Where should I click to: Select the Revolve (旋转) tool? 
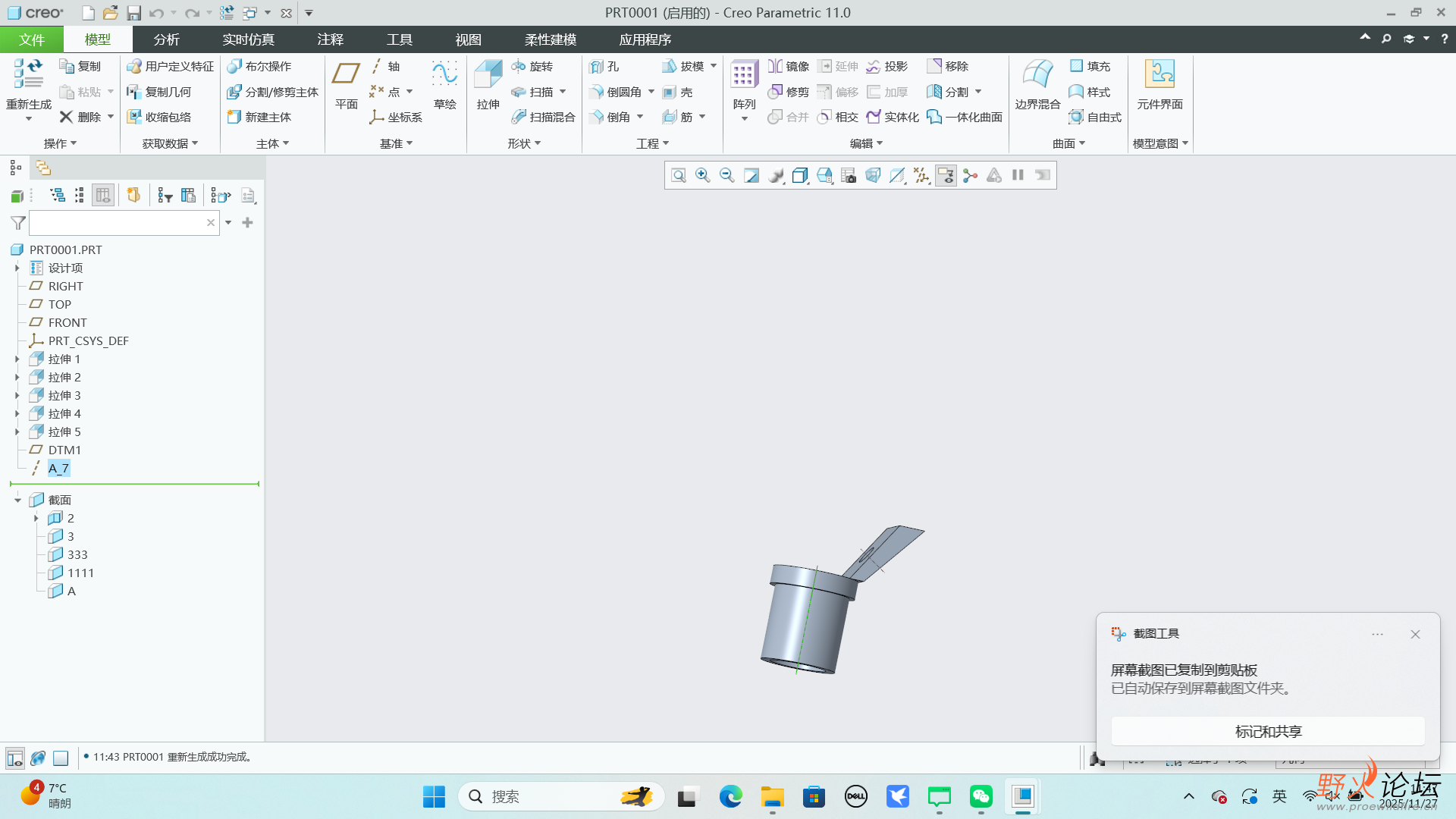[532, 67]
